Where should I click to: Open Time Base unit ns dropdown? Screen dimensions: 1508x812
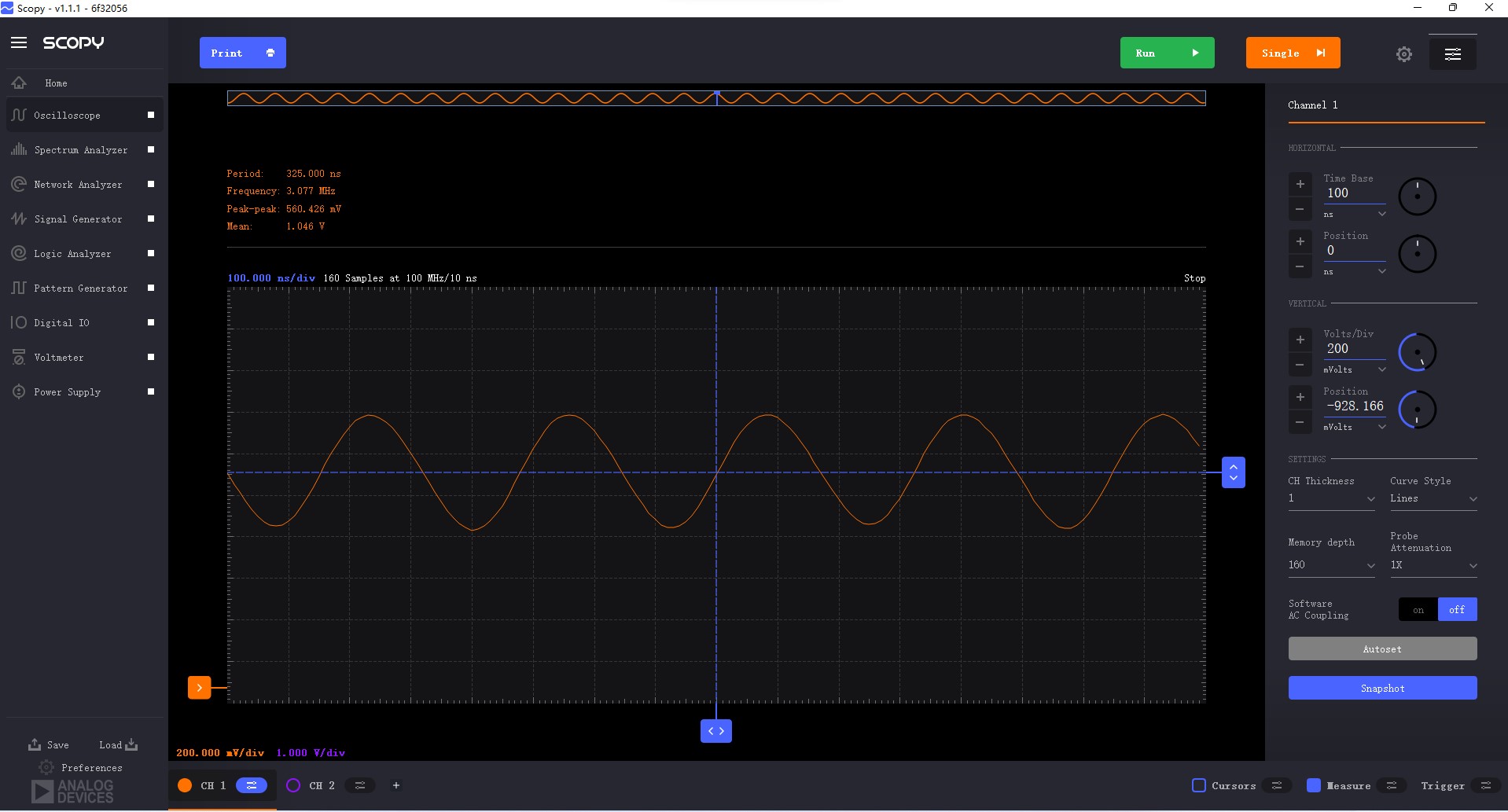[x=1354, y=214]
